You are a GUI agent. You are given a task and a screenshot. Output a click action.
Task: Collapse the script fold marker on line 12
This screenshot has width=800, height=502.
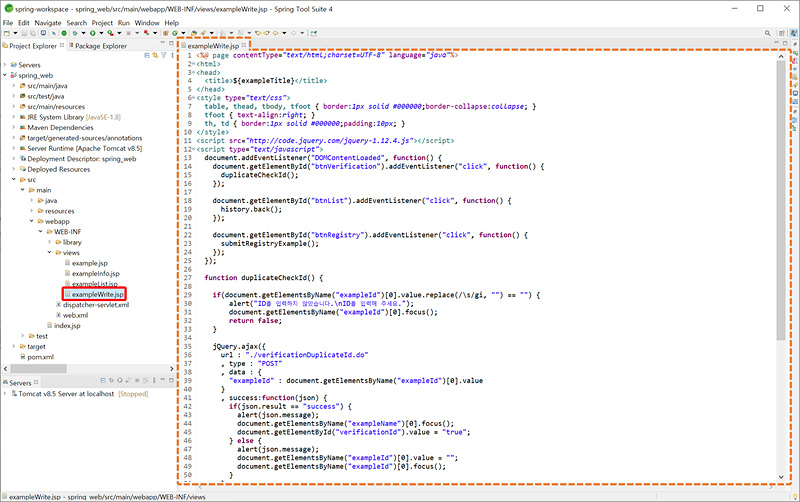tap(194, 149)
